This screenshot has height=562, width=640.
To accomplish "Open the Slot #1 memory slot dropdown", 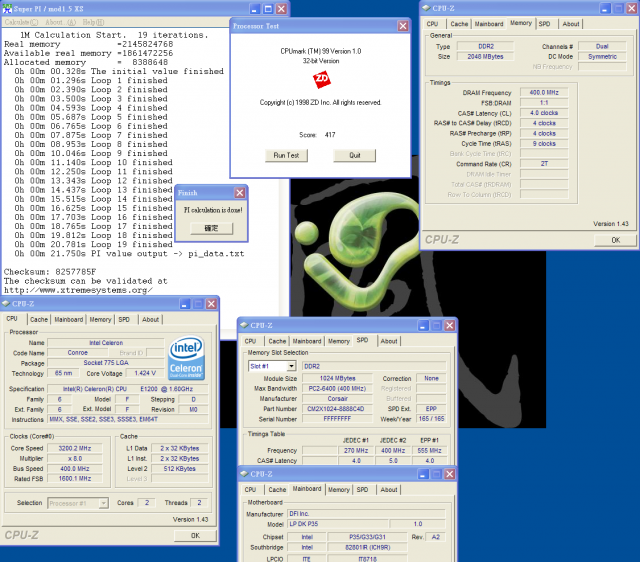I will pyautogui.click(x=291, y=366).
